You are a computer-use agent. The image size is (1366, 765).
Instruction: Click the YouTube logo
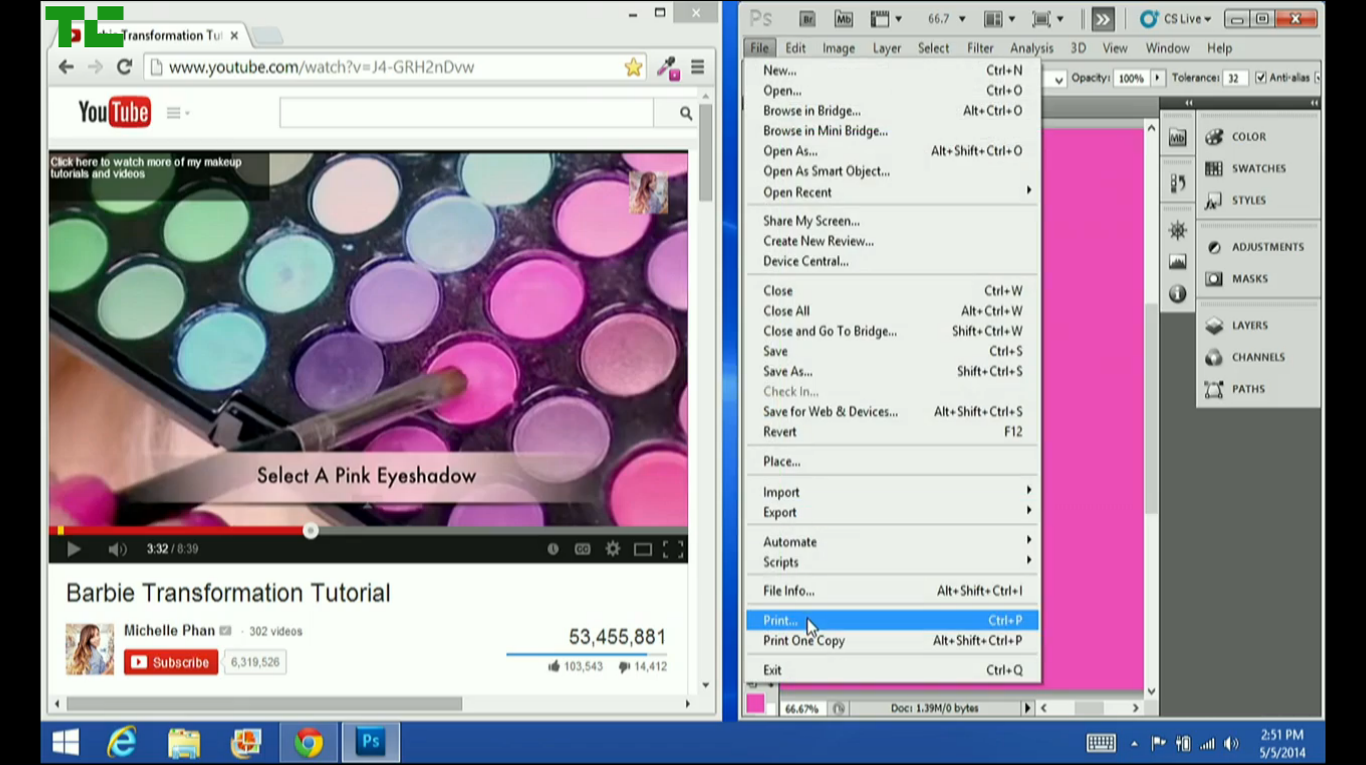pyautogui.click(x=114, y=113)
